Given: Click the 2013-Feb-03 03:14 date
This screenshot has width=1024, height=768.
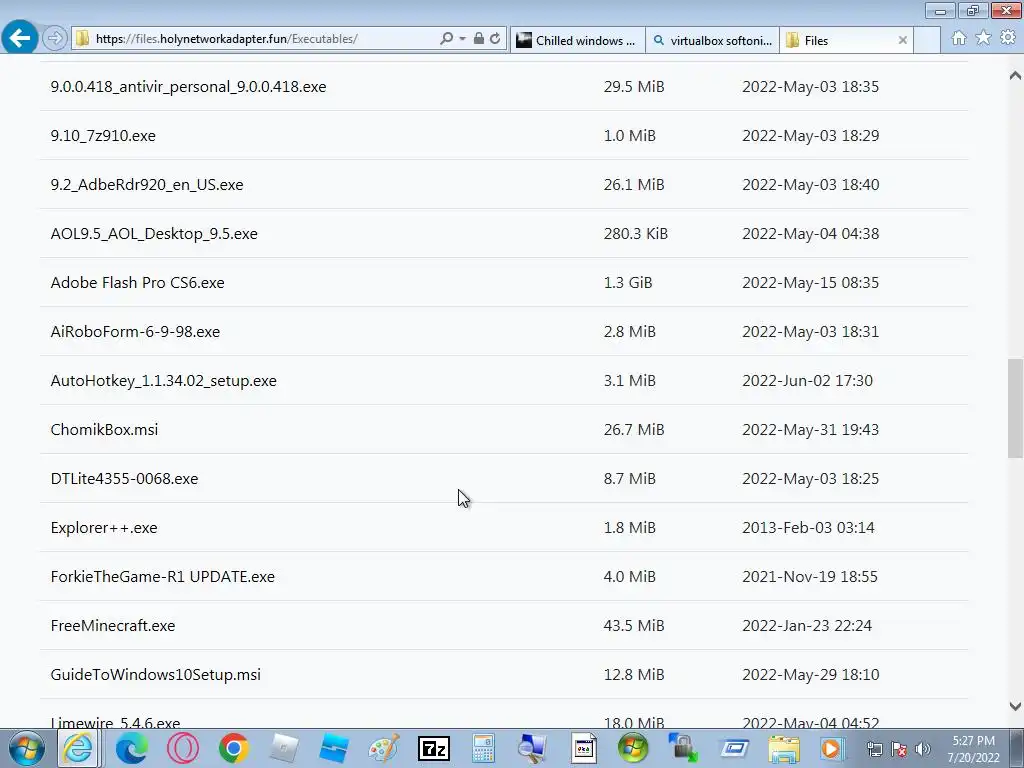Looking at the screenshot, I should [808, 528].
